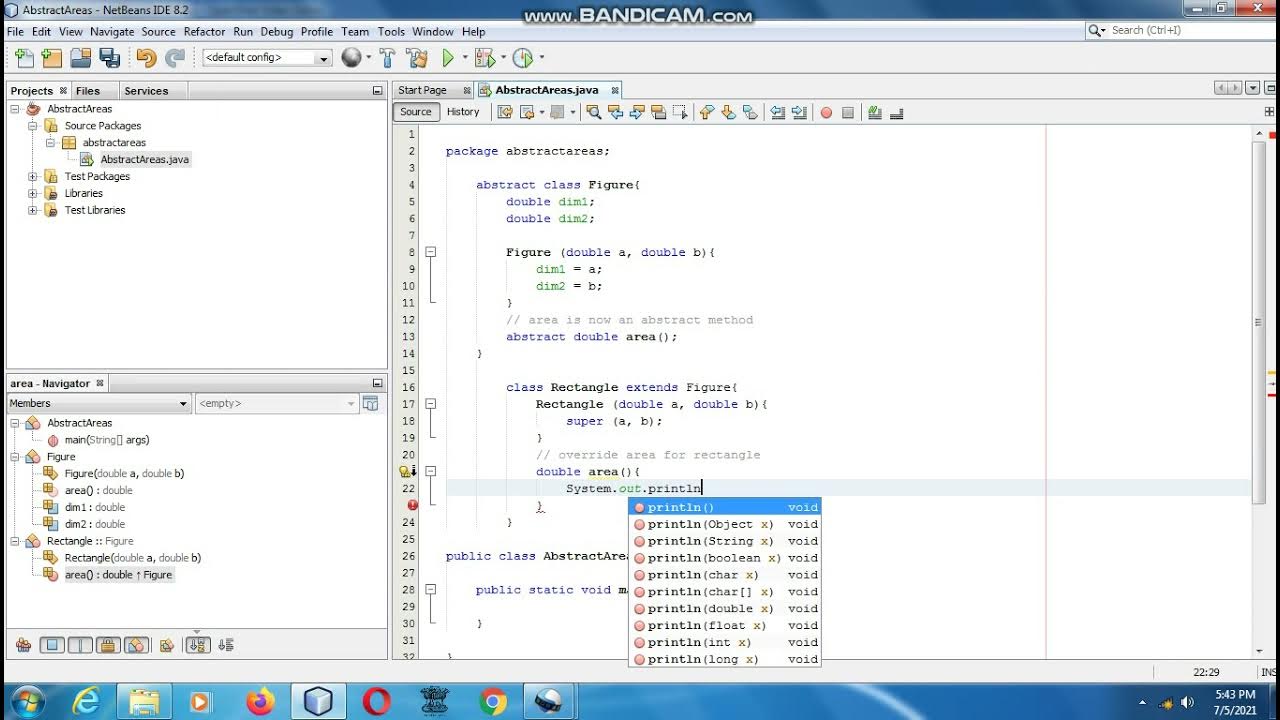
Task: Click the Windows Start button
Action: click(27, 702)
